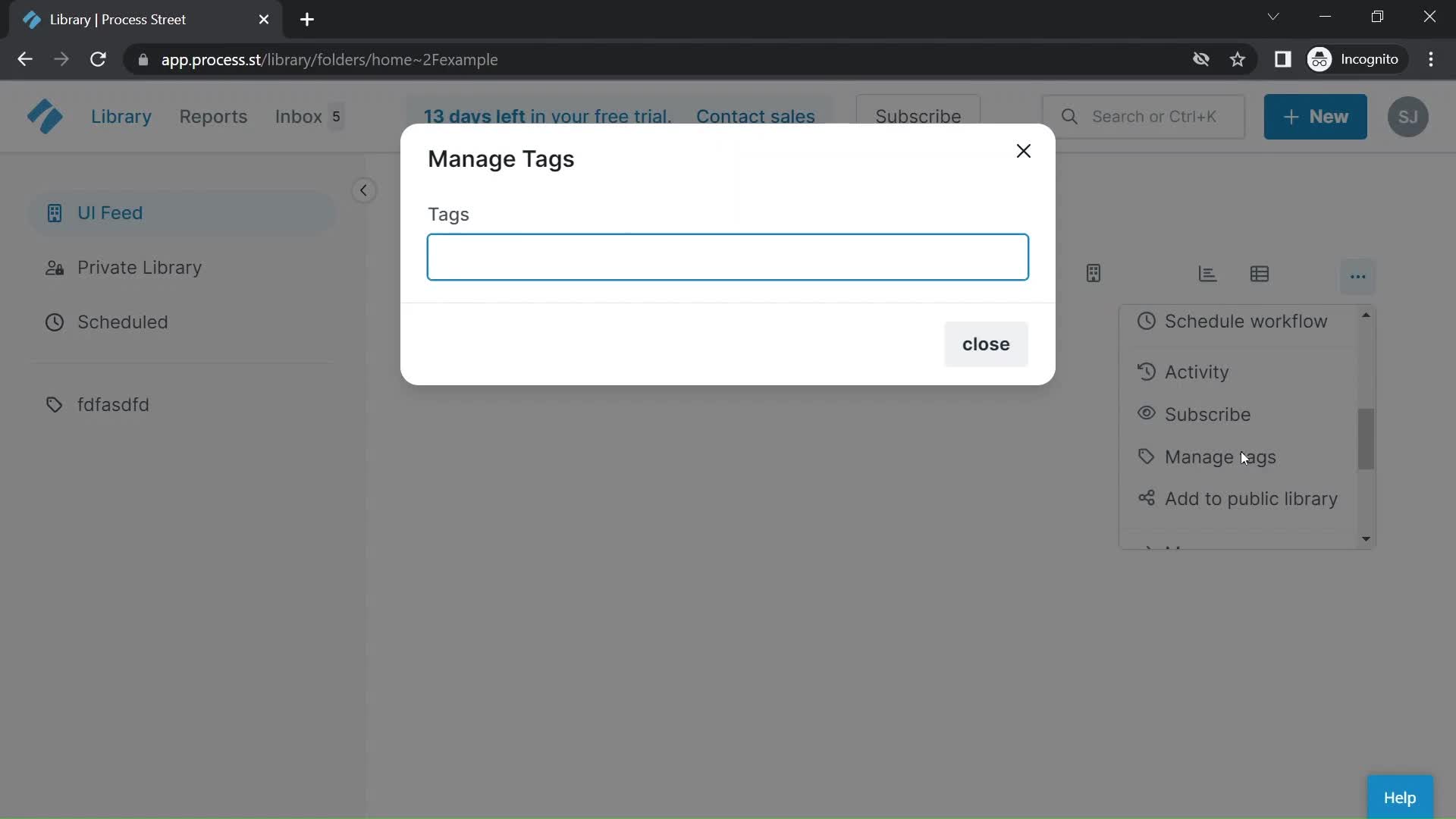The width and height of the screenshot is (1456, 819).
Task: Click the Add to public library icon
Action: 1145,499
